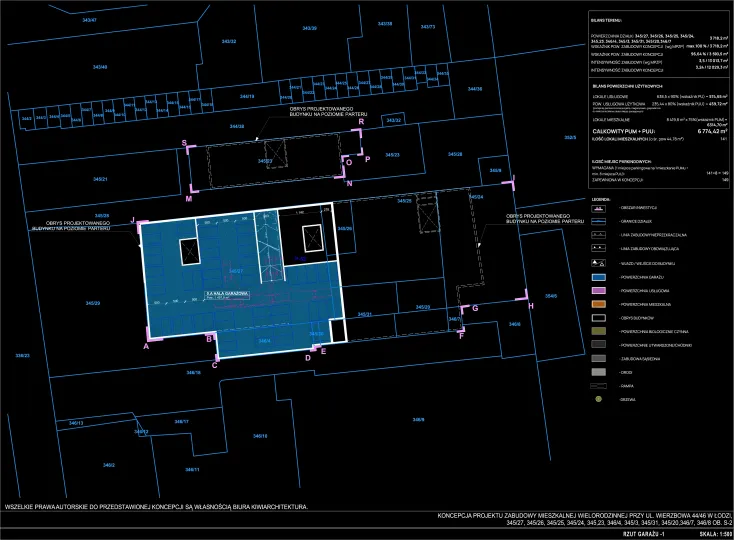This screenshot has height=540, width=734.
Task: Click the green tree symbol in legend
Action: click(x=600, y=399)
